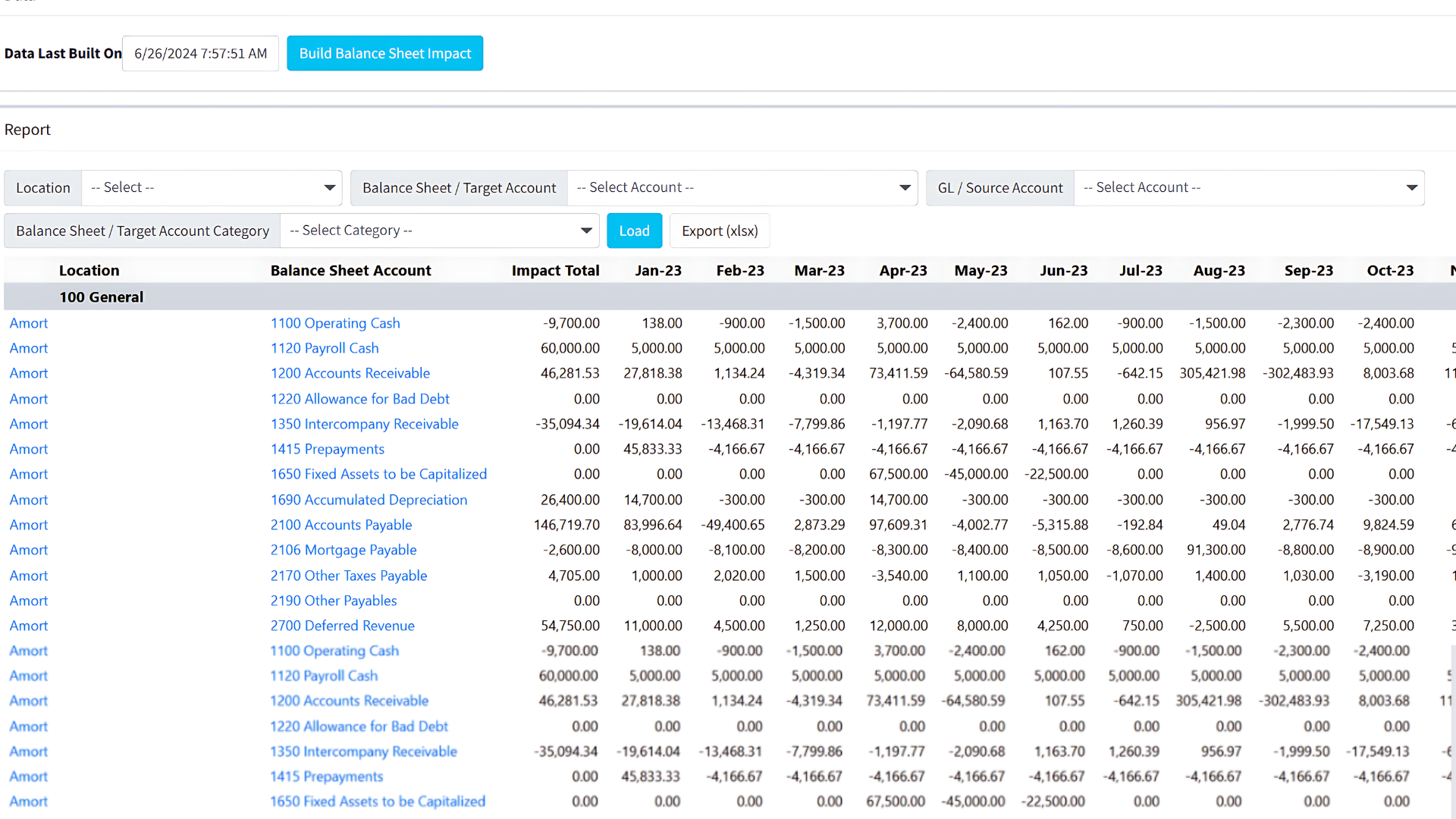
Task: Open the Target Account Category dropdown
Action: click(440, 230)
